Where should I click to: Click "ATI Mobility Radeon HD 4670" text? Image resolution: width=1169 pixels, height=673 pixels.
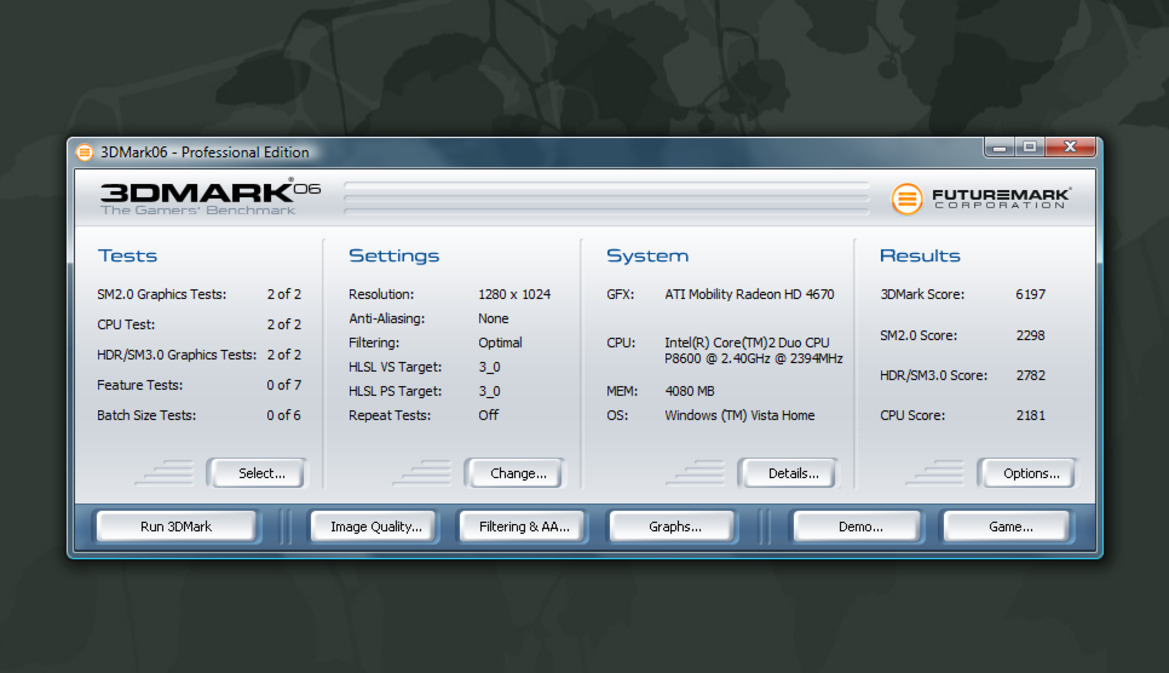coord(749,294)
